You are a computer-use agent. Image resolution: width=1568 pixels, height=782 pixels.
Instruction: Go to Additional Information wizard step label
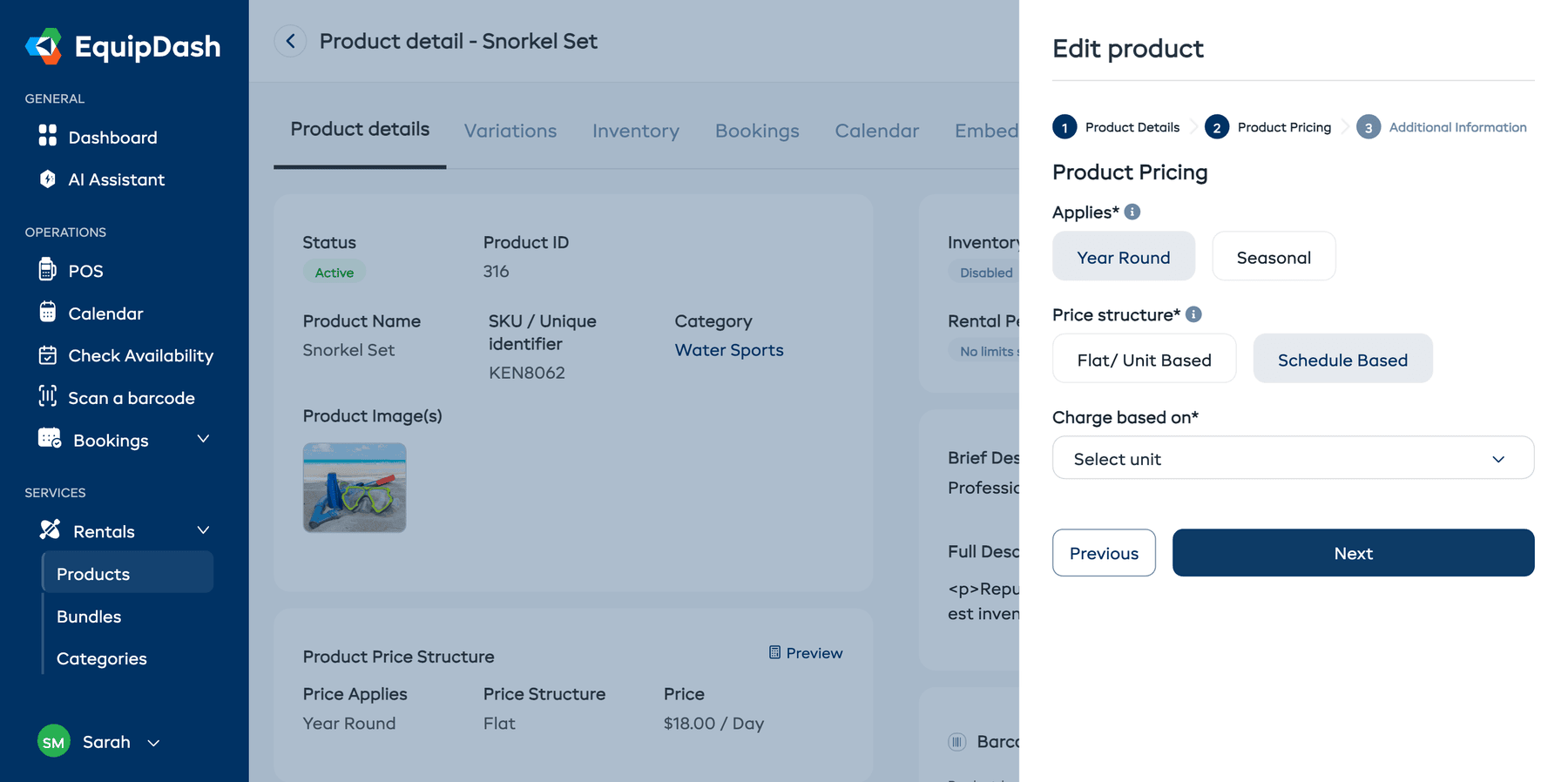(x=1457, y=127)
